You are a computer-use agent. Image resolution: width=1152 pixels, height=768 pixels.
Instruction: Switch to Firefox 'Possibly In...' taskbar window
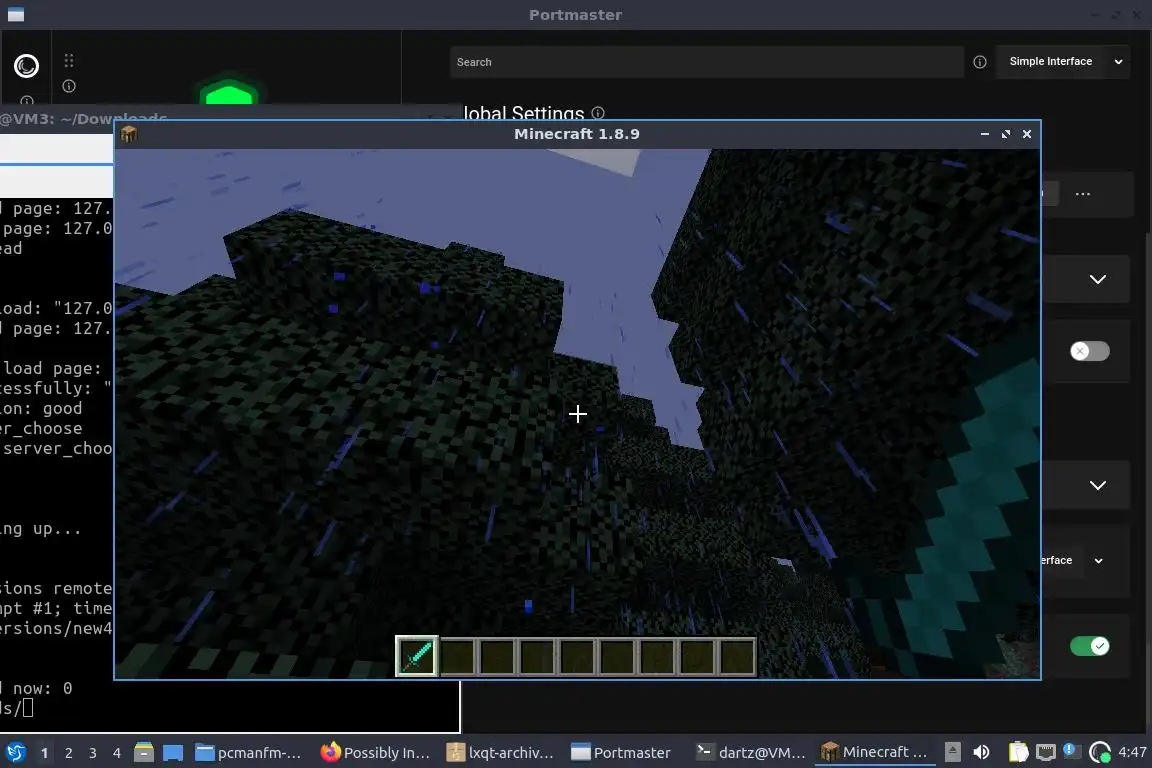click(x=375, y=753)
